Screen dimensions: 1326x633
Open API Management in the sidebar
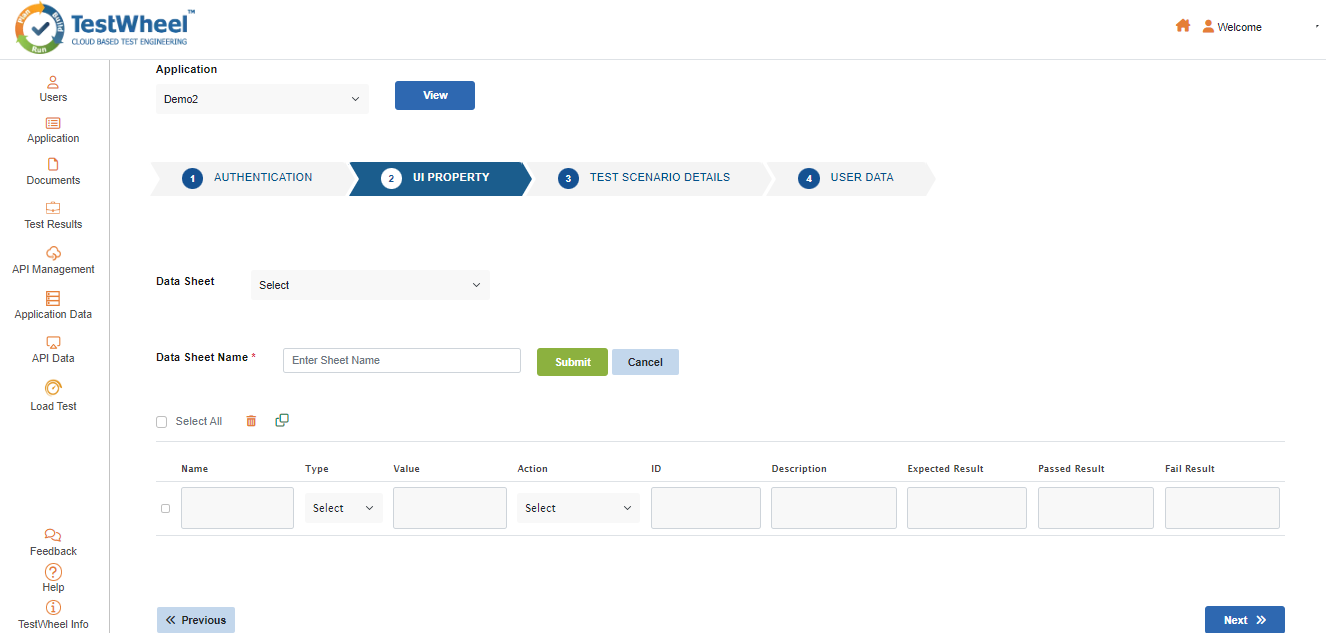click(x=53, y=254)
